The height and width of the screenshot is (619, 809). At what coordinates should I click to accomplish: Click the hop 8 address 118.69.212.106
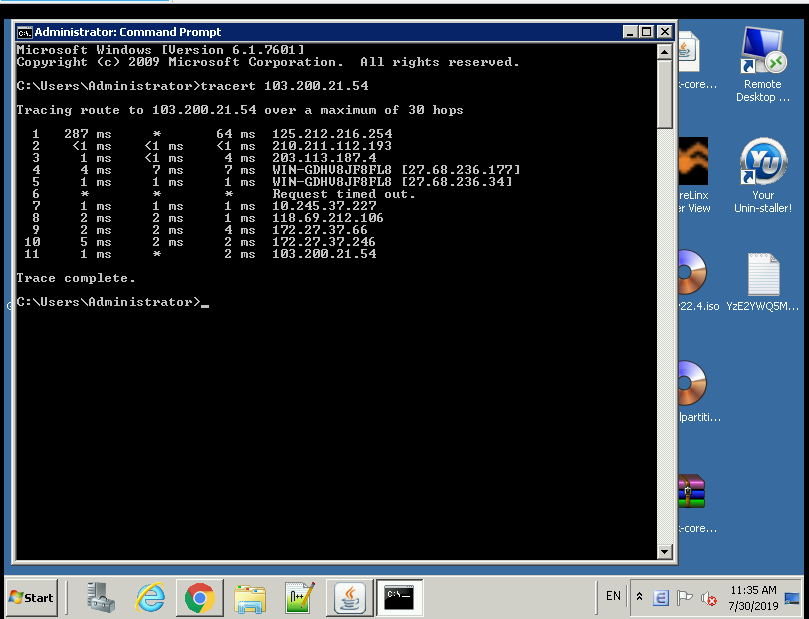pyautogui.click(x=328, y=218)
